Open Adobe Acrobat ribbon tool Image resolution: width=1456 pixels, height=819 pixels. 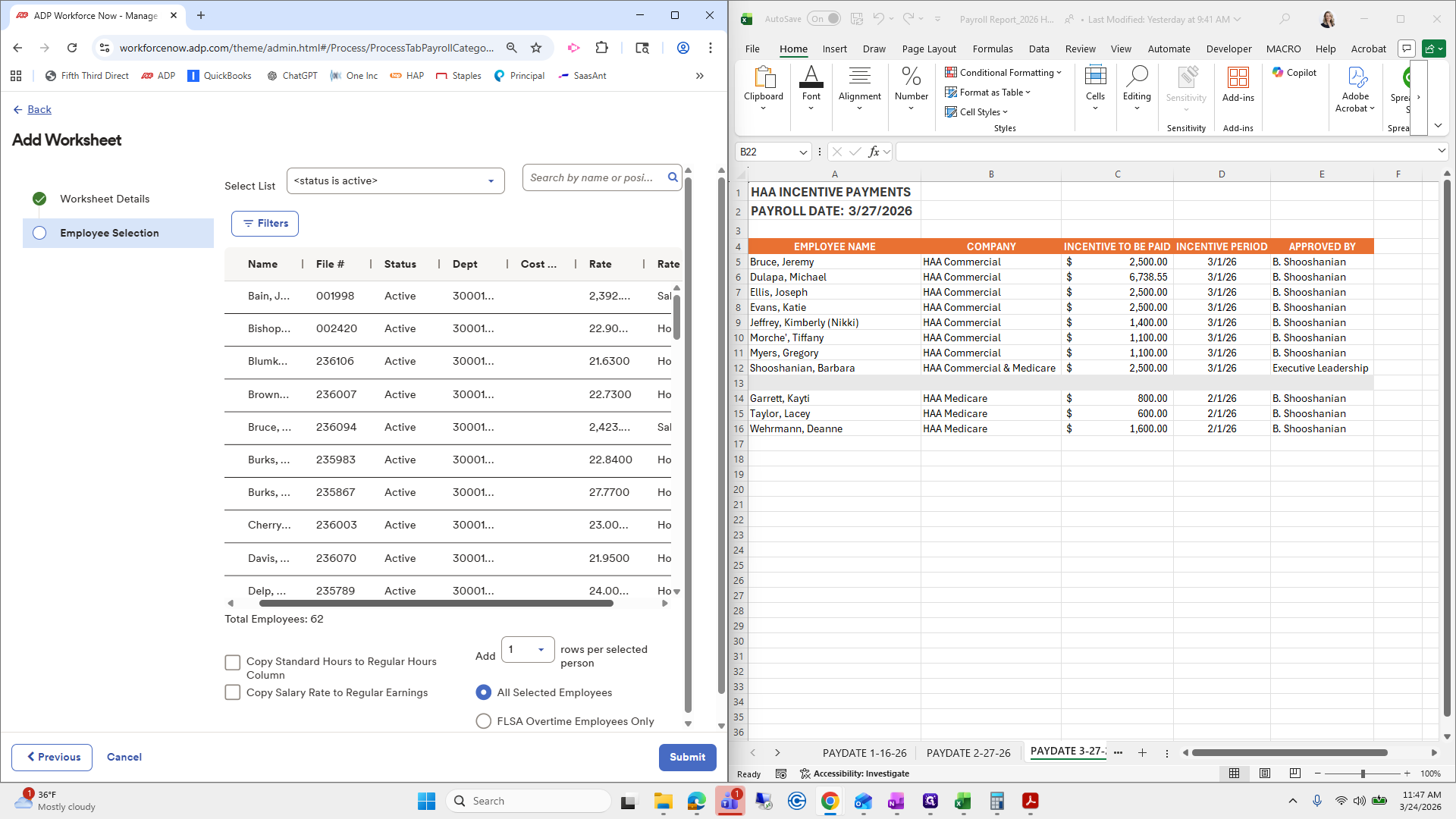click(1355, 89)
